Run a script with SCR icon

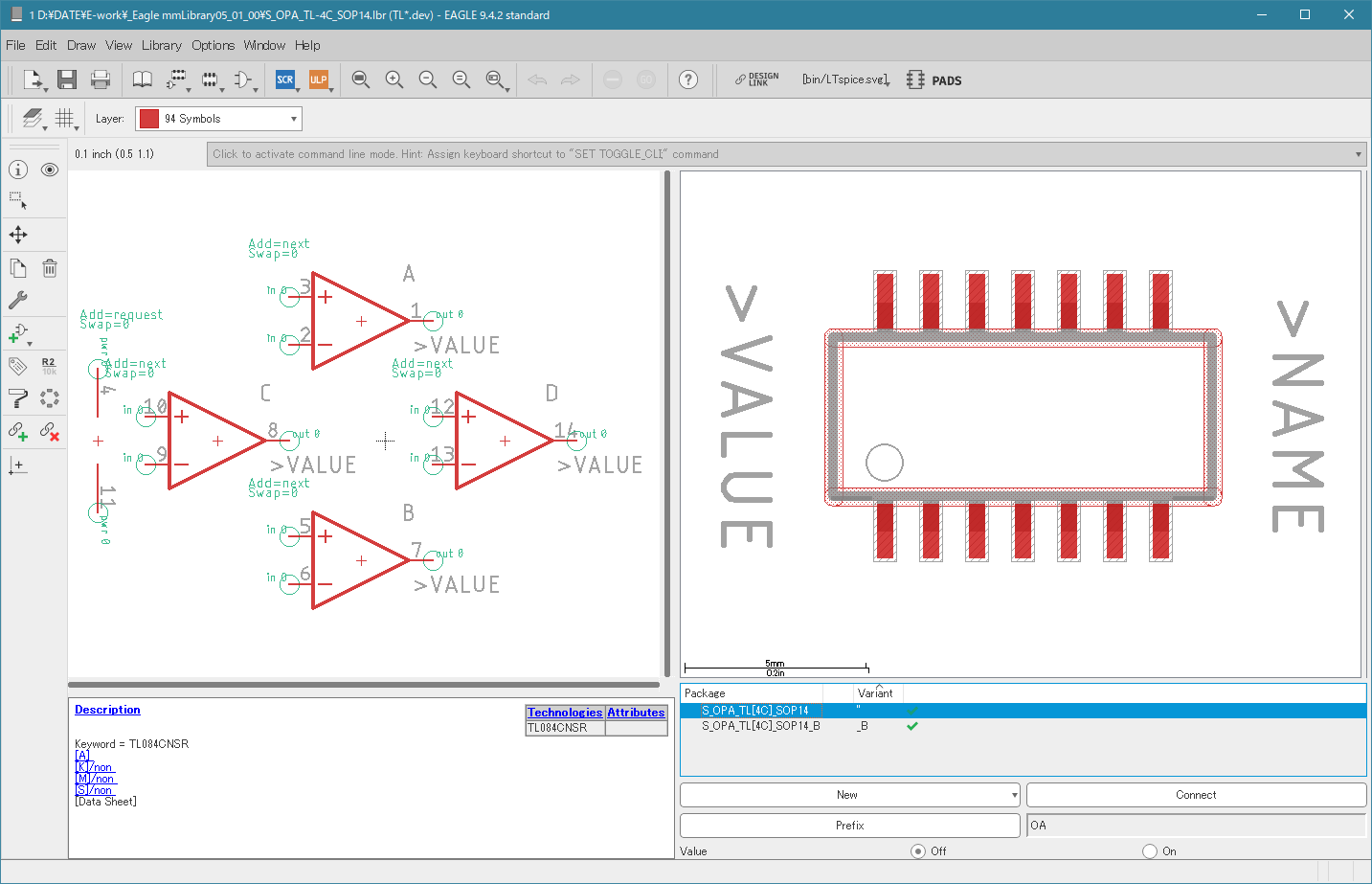click(x=285, y=79)
